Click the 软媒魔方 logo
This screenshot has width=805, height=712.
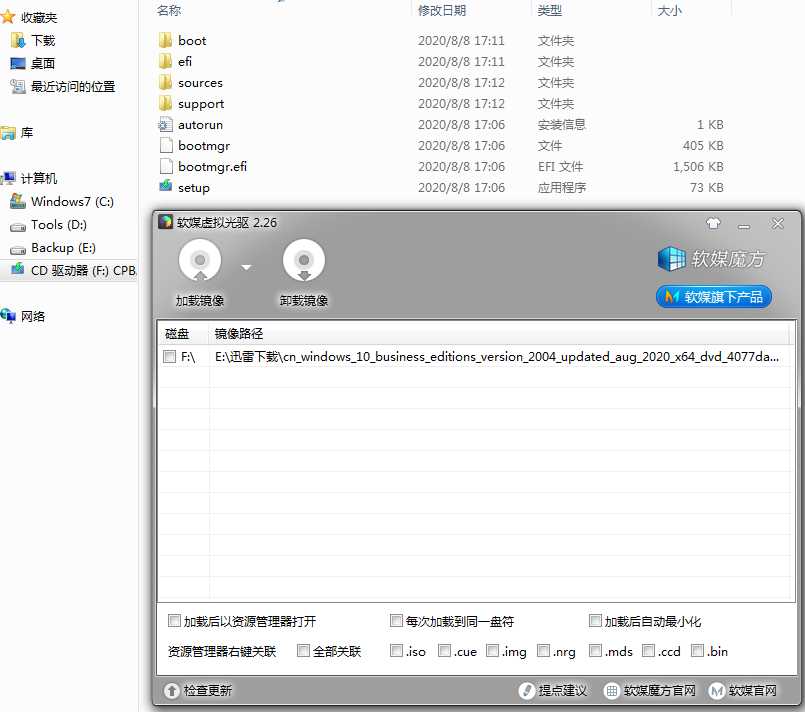click(711, 259)
